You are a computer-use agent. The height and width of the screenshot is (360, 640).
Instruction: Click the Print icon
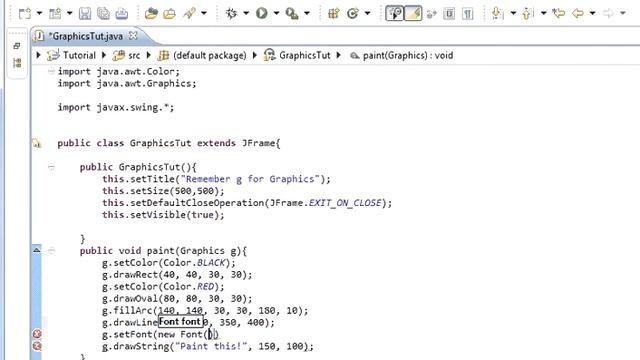click(x=122, y=13)
